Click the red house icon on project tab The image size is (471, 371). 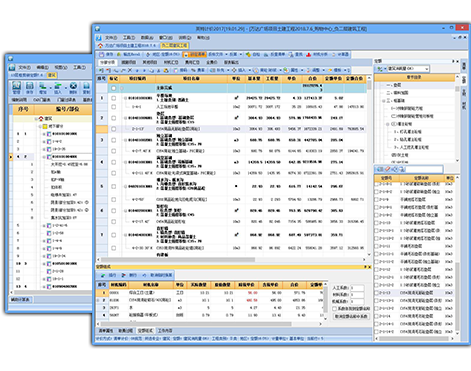[x=100, y=45]
